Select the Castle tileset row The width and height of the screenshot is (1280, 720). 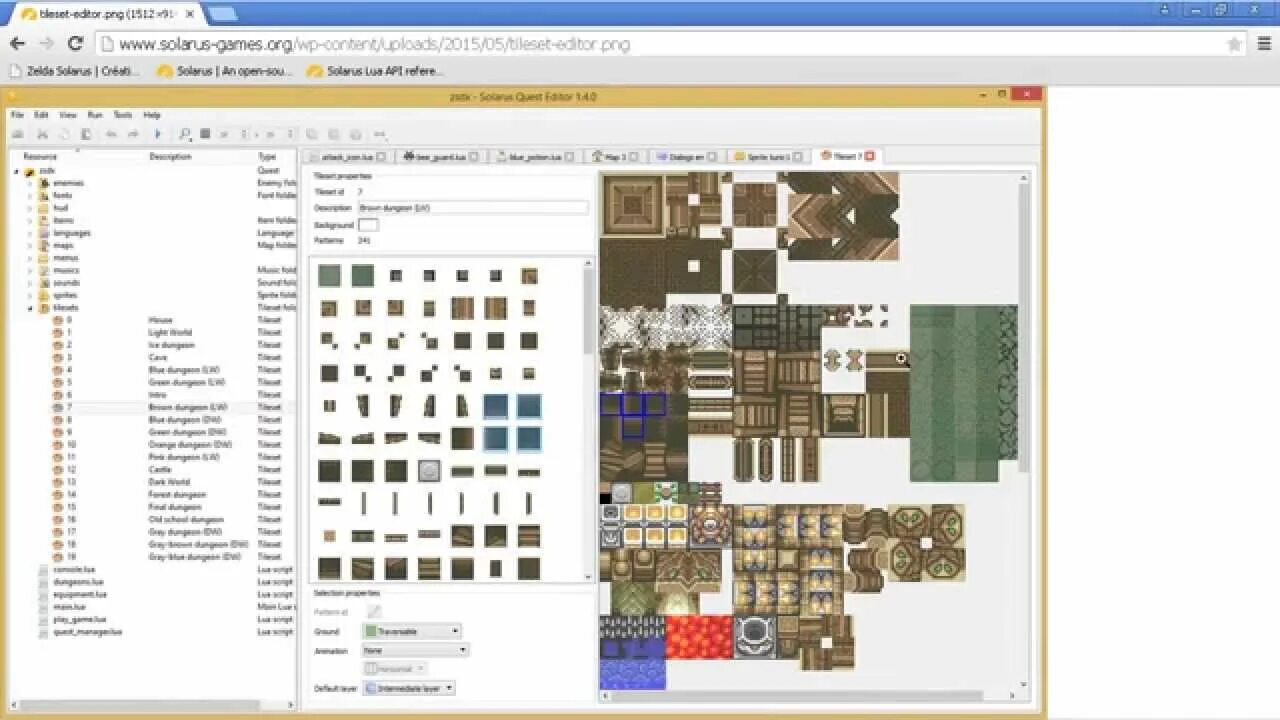coord(155,470)
